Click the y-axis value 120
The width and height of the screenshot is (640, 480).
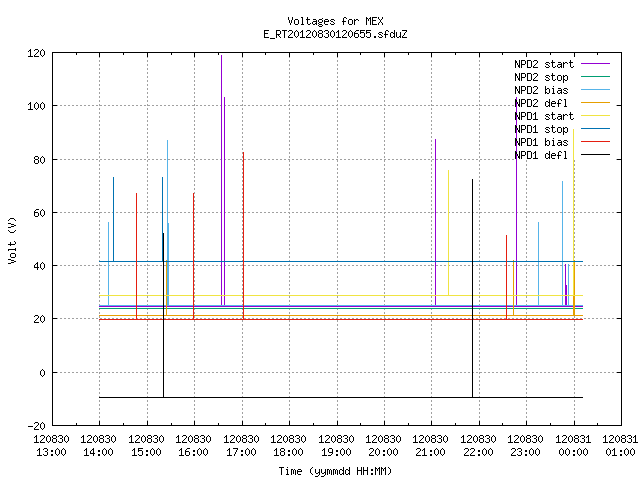(x=36, y=53)
